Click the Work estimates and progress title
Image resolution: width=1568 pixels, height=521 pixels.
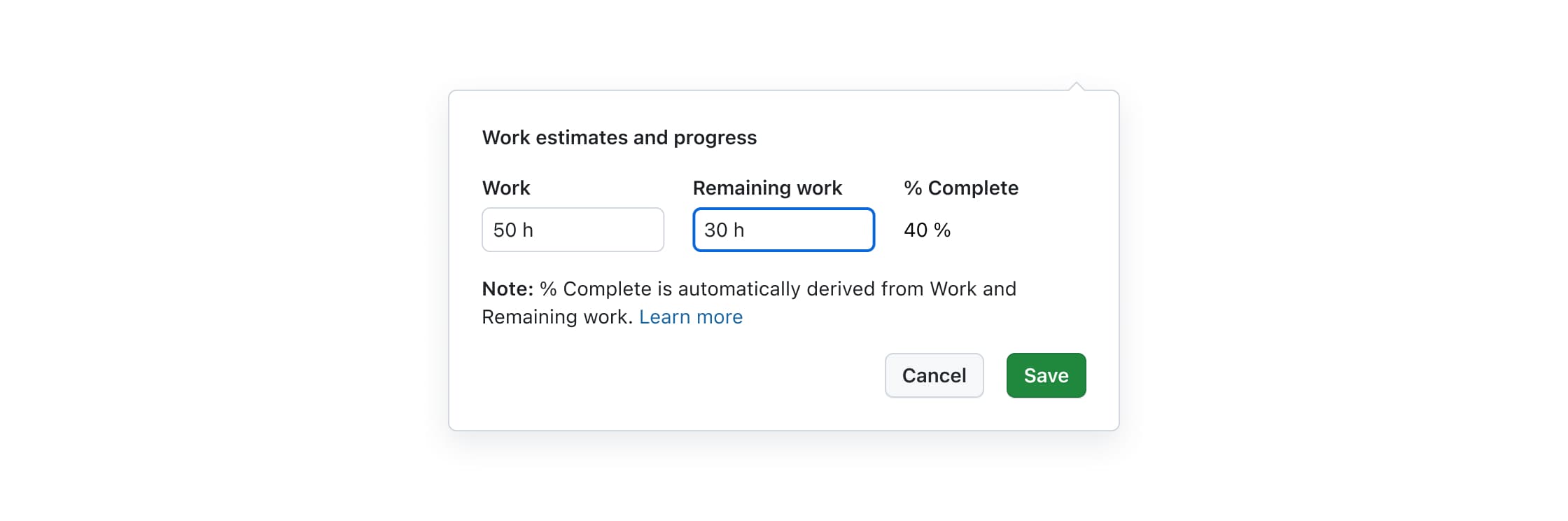tap(619, 137)
